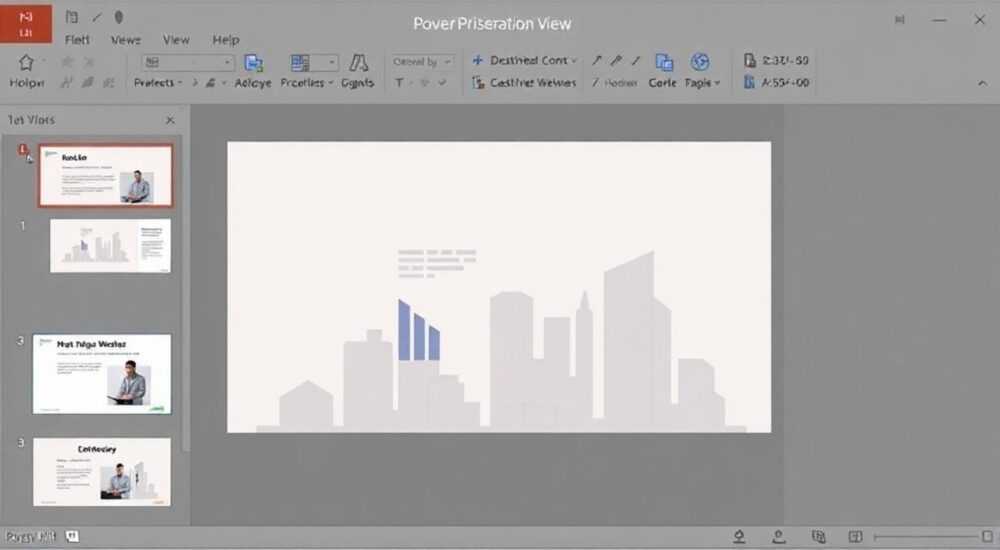Click the save document icon in title bar

72,18
